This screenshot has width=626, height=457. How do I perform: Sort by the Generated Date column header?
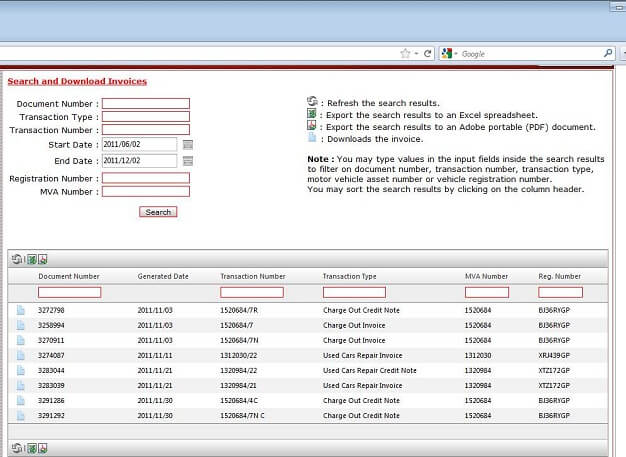click(x=163, y=276)
